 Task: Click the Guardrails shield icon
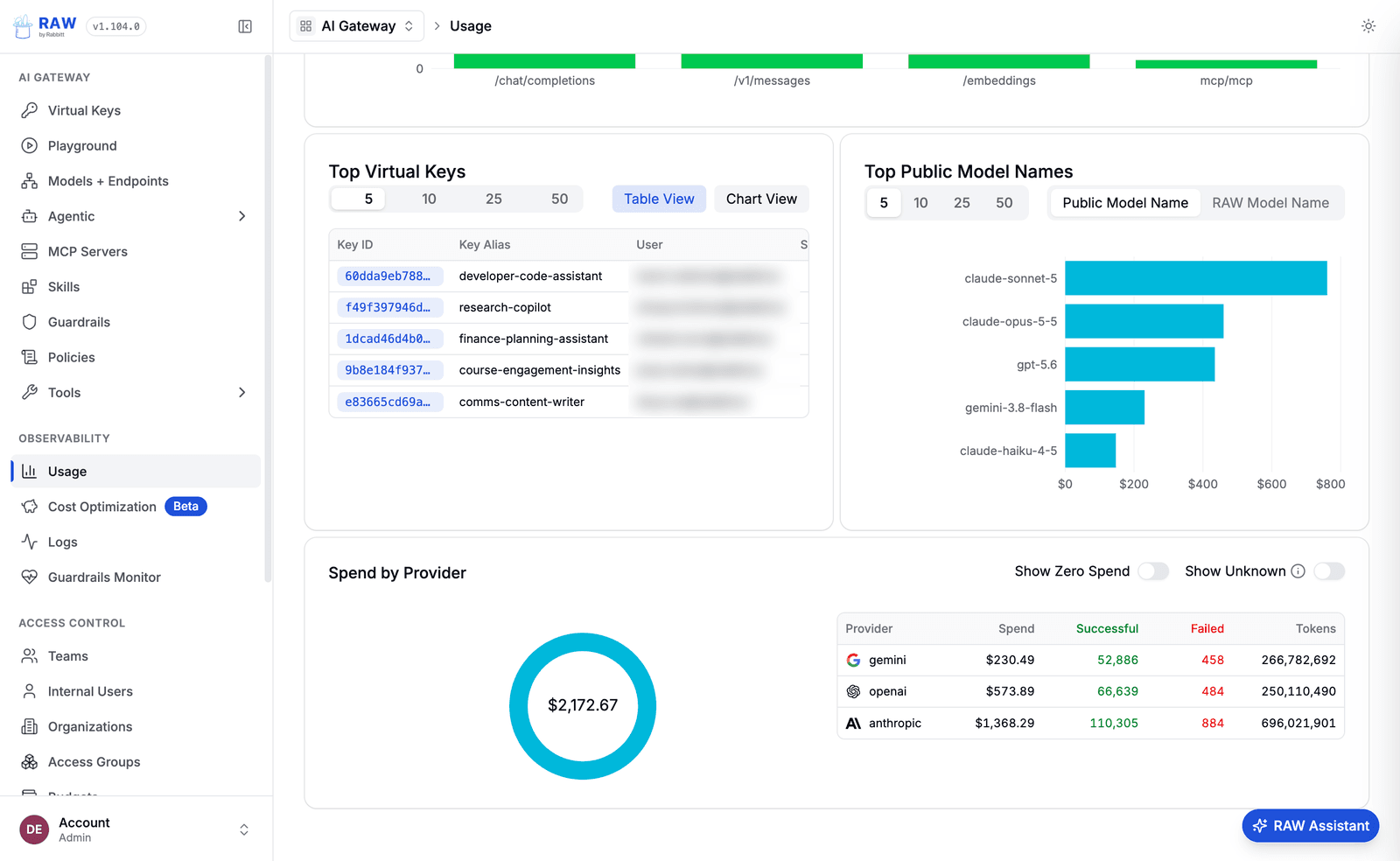click(x=30, y=322)
